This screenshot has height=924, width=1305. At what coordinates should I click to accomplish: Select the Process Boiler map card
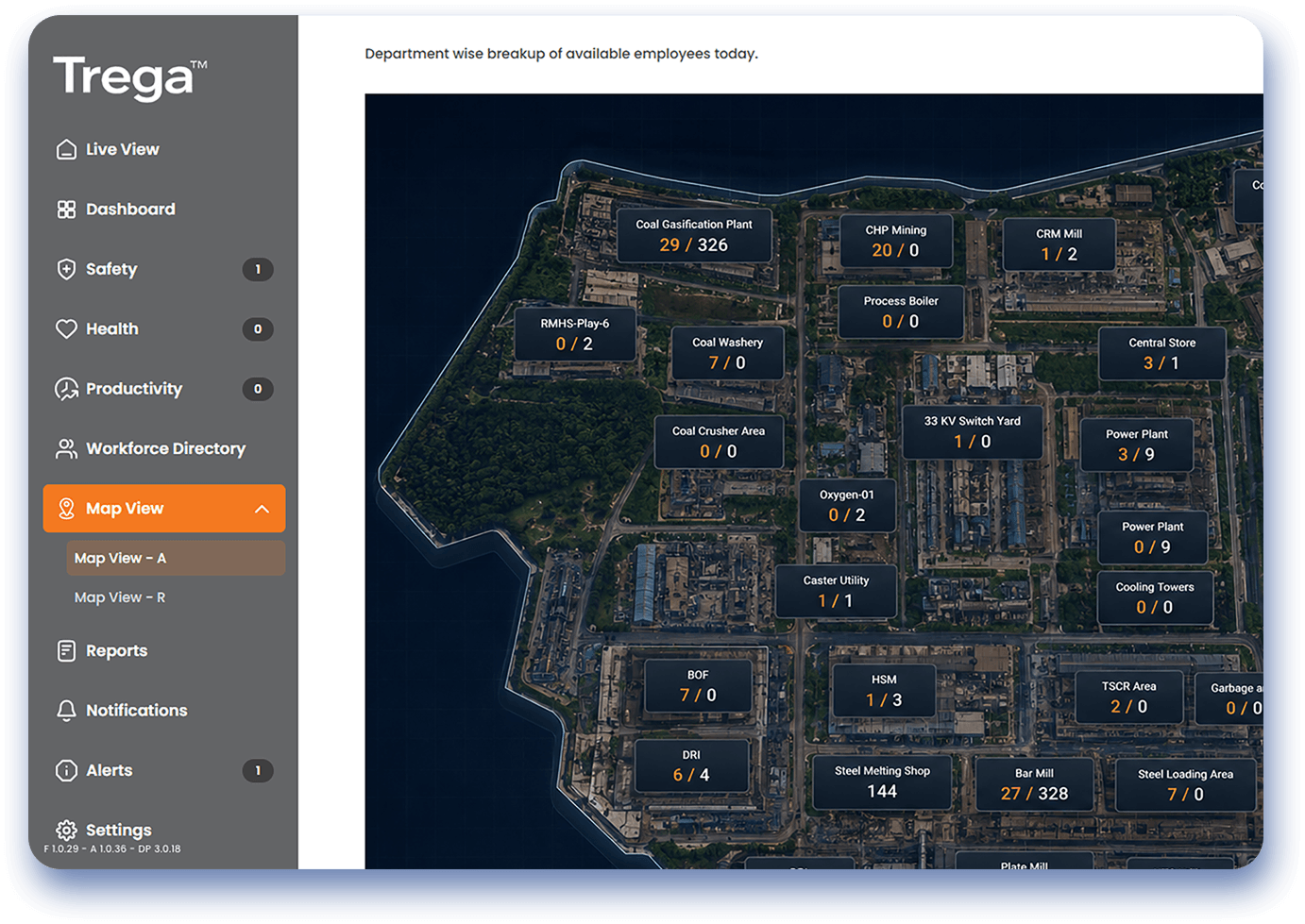[901, 312]
